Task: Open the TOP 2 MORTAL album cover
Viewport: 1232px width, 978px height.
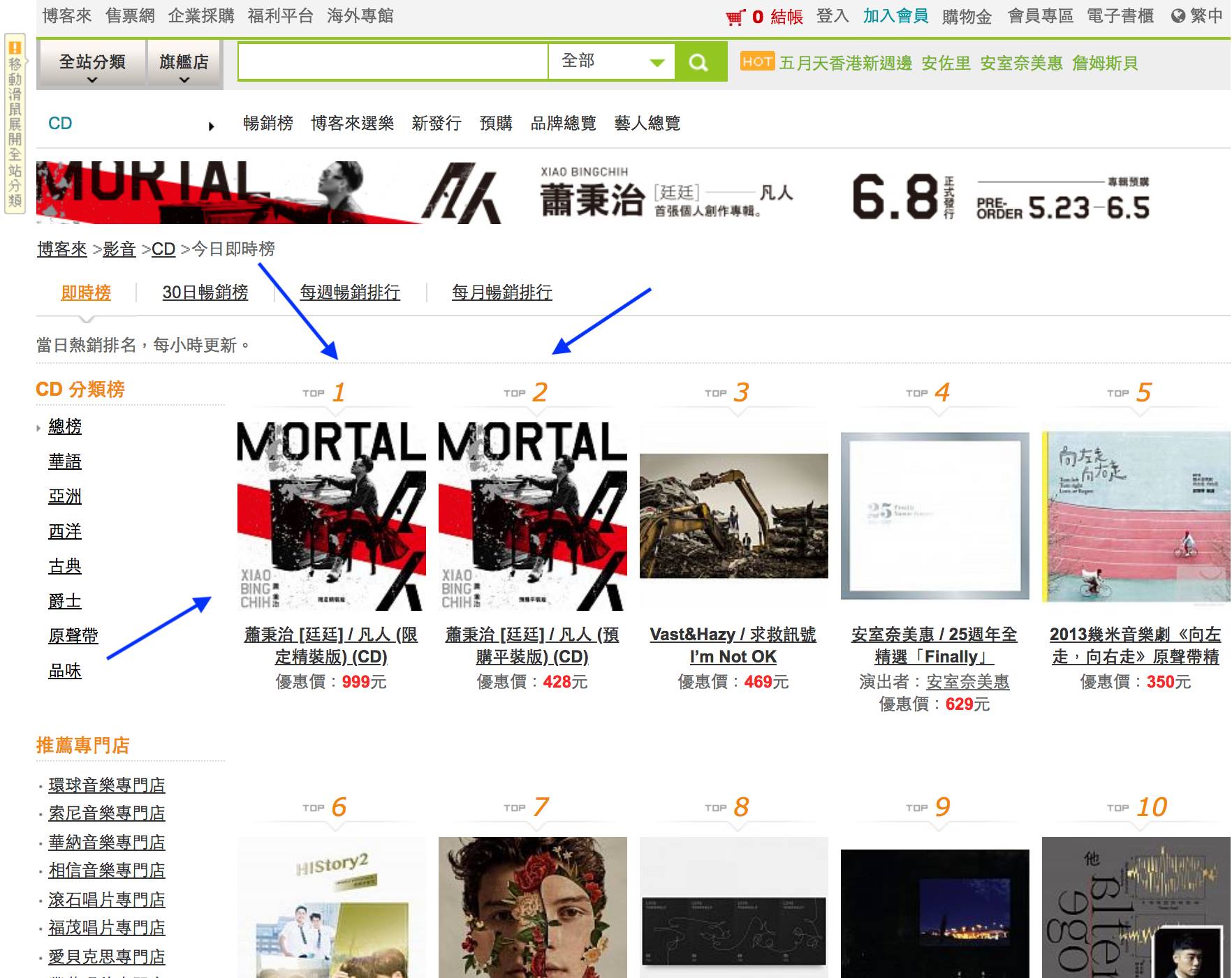Action: click(x=533, y=516)
